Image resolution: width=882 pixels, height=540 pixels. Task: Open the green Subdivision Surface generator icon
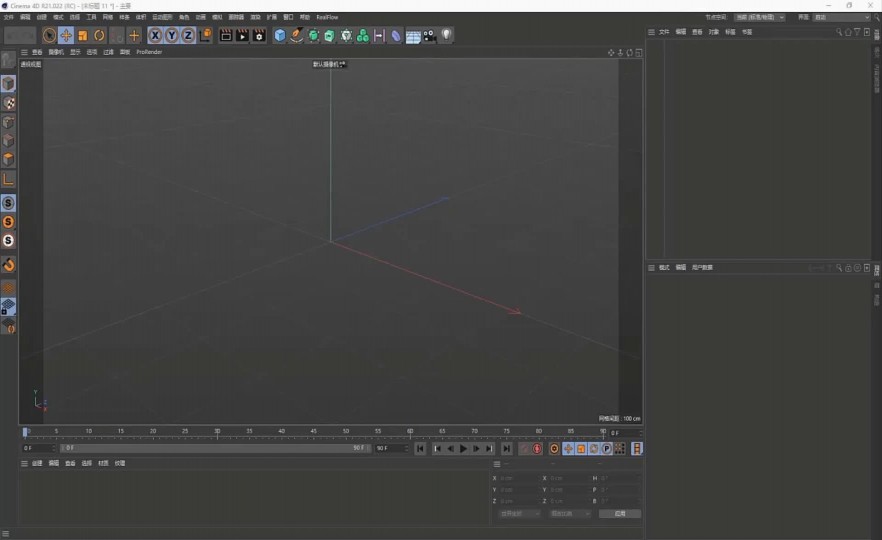click(x=313, y=36)
